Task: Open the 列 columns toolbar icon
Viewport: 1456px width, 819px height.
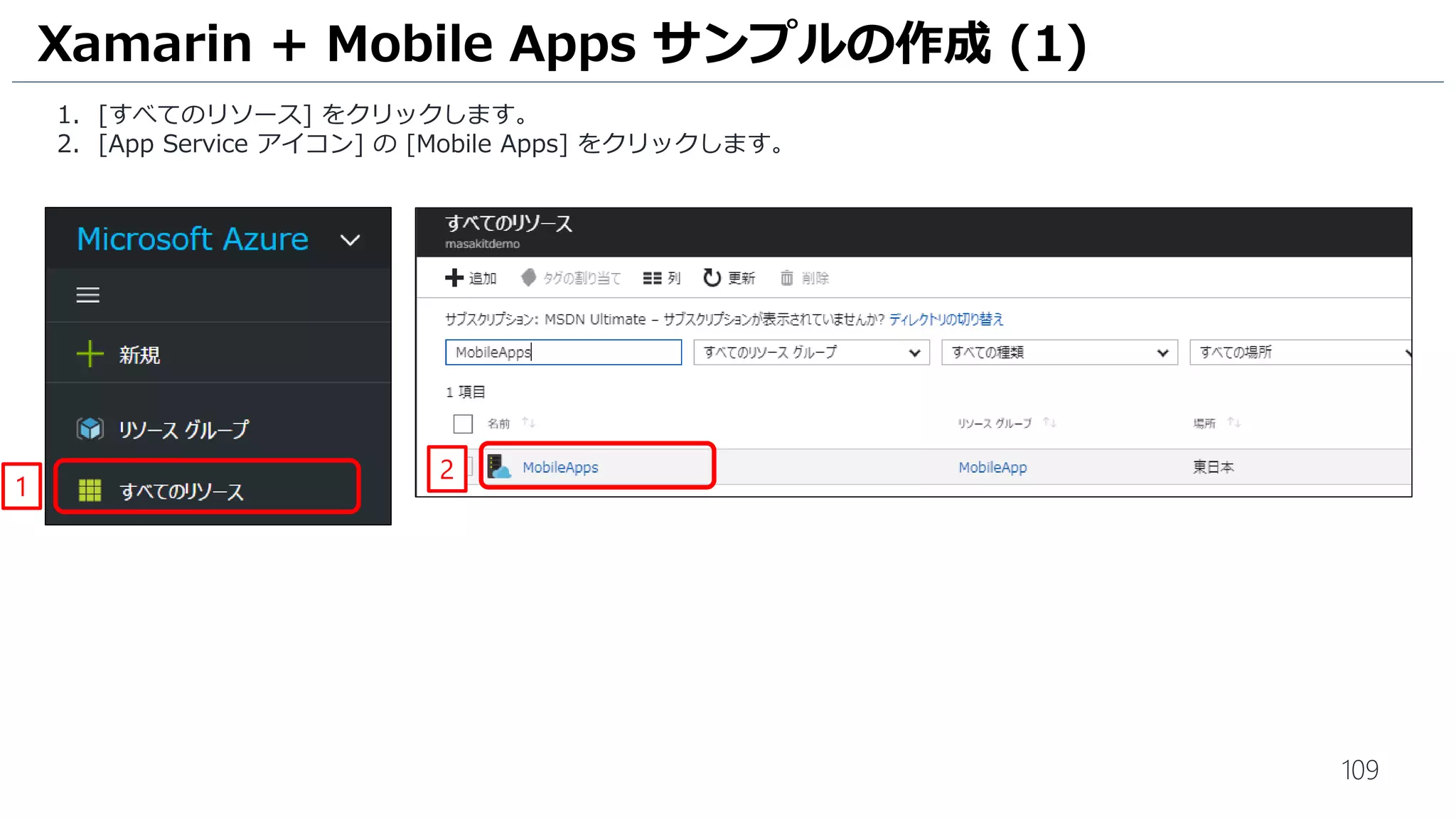Action: pyautogui.click(x=652, y=278)
